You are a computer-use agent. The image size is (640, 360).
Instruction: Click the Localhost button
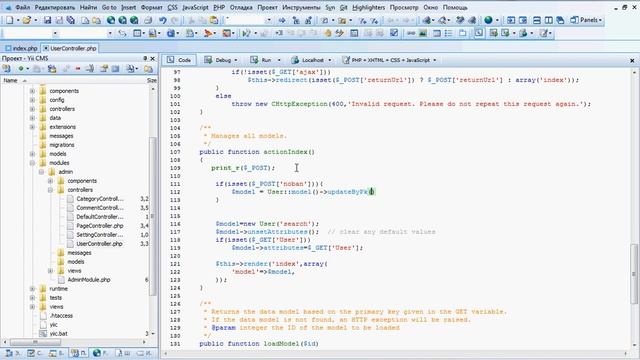tap(308, 60)
